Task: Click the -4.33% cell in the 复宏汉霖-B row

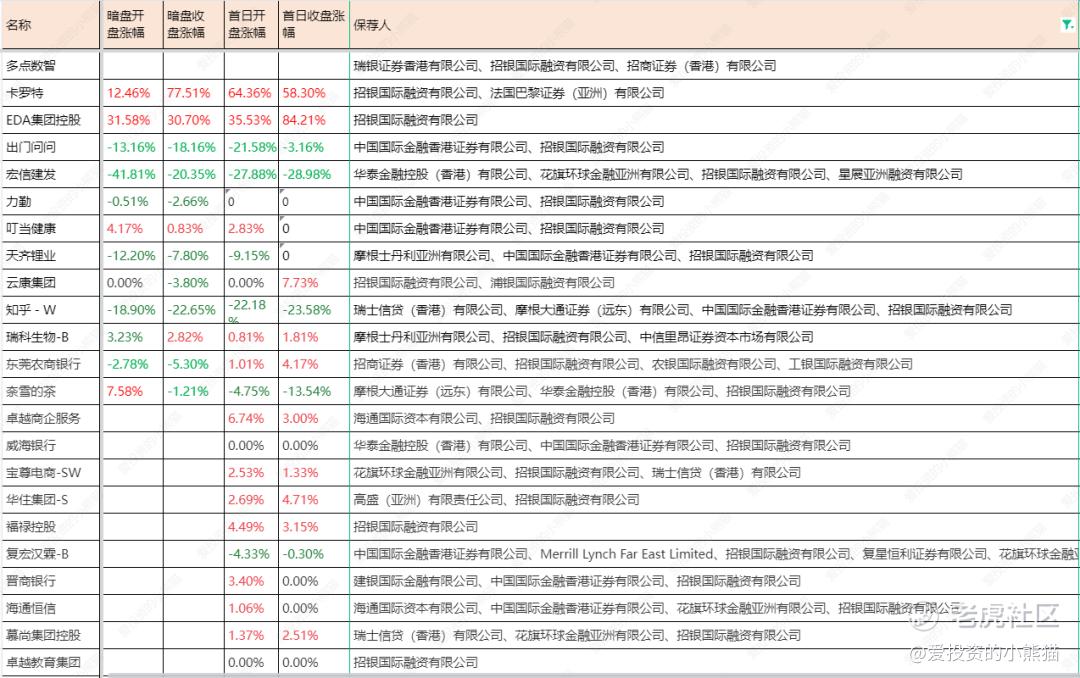Action: tap(251, 554)
